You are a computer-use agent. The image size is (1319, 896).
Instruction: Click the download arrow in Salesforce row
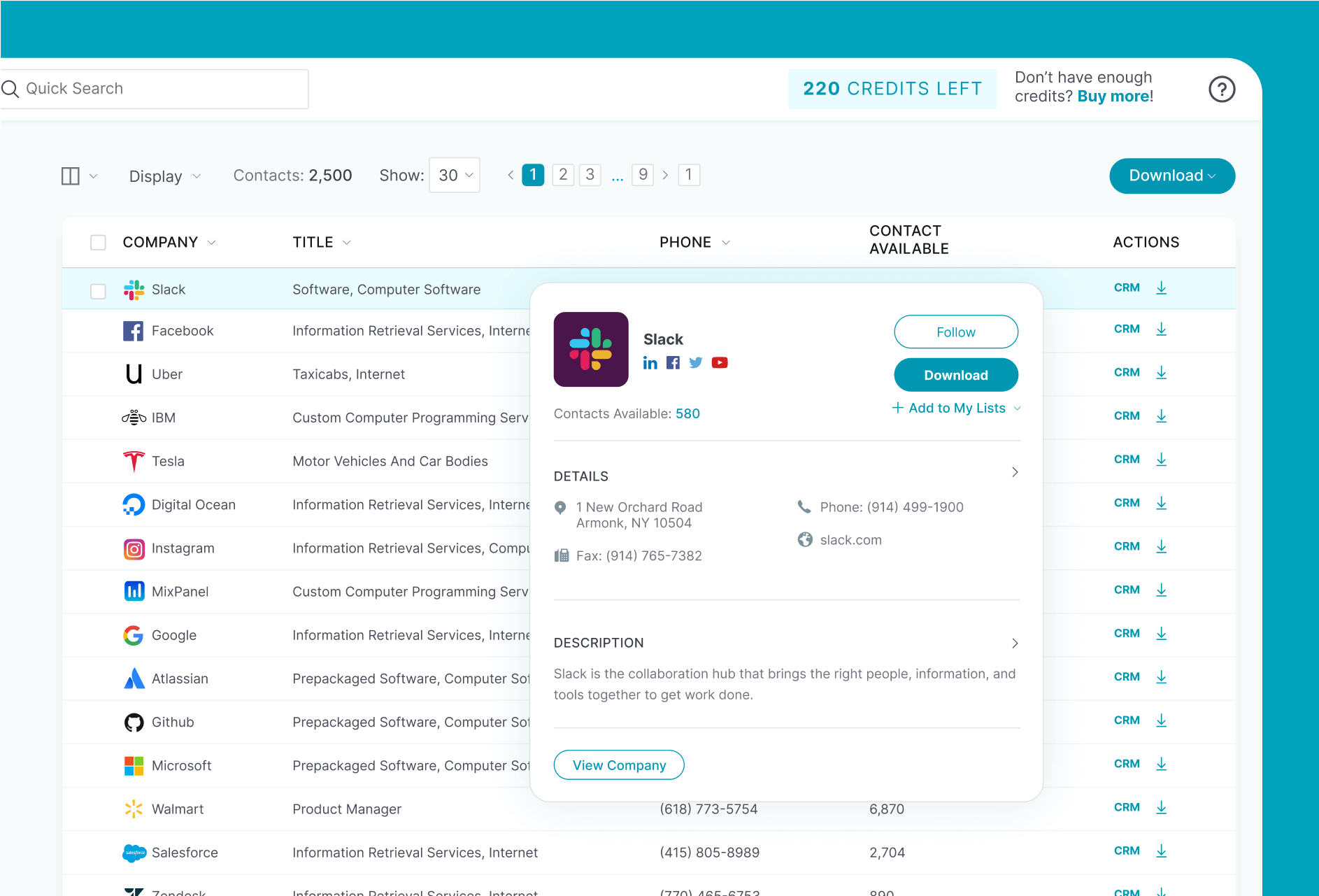pos(1161,851)
